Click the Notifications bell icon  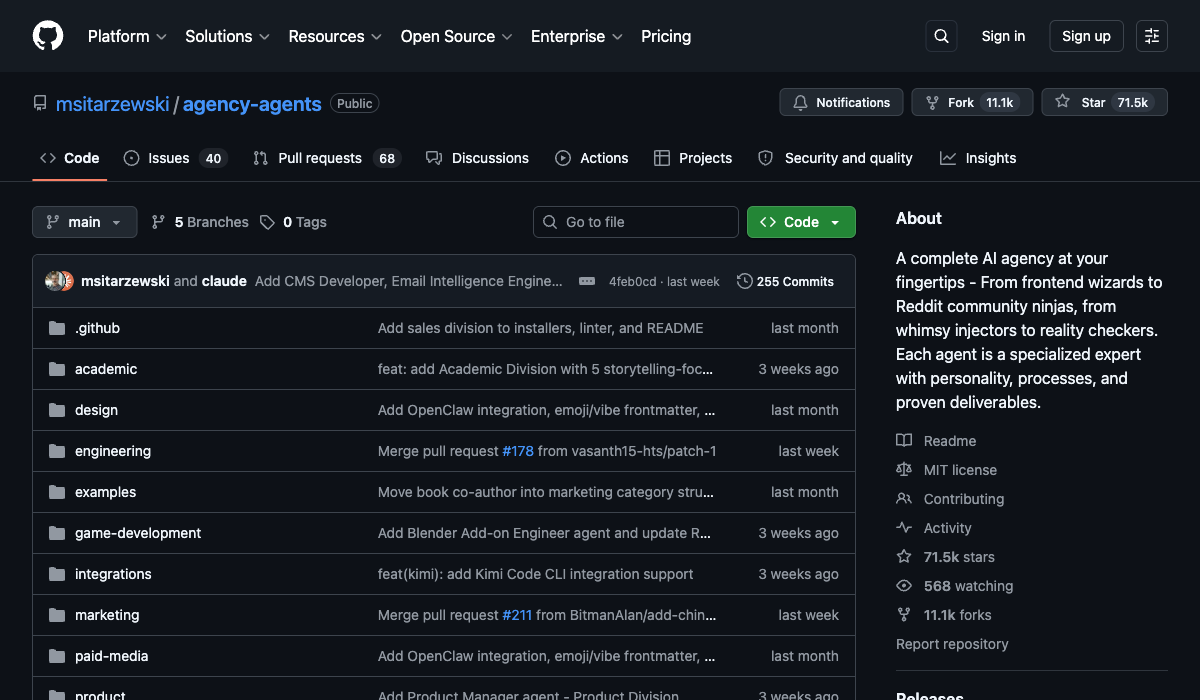pyautogui.click(x=800, y=102)
